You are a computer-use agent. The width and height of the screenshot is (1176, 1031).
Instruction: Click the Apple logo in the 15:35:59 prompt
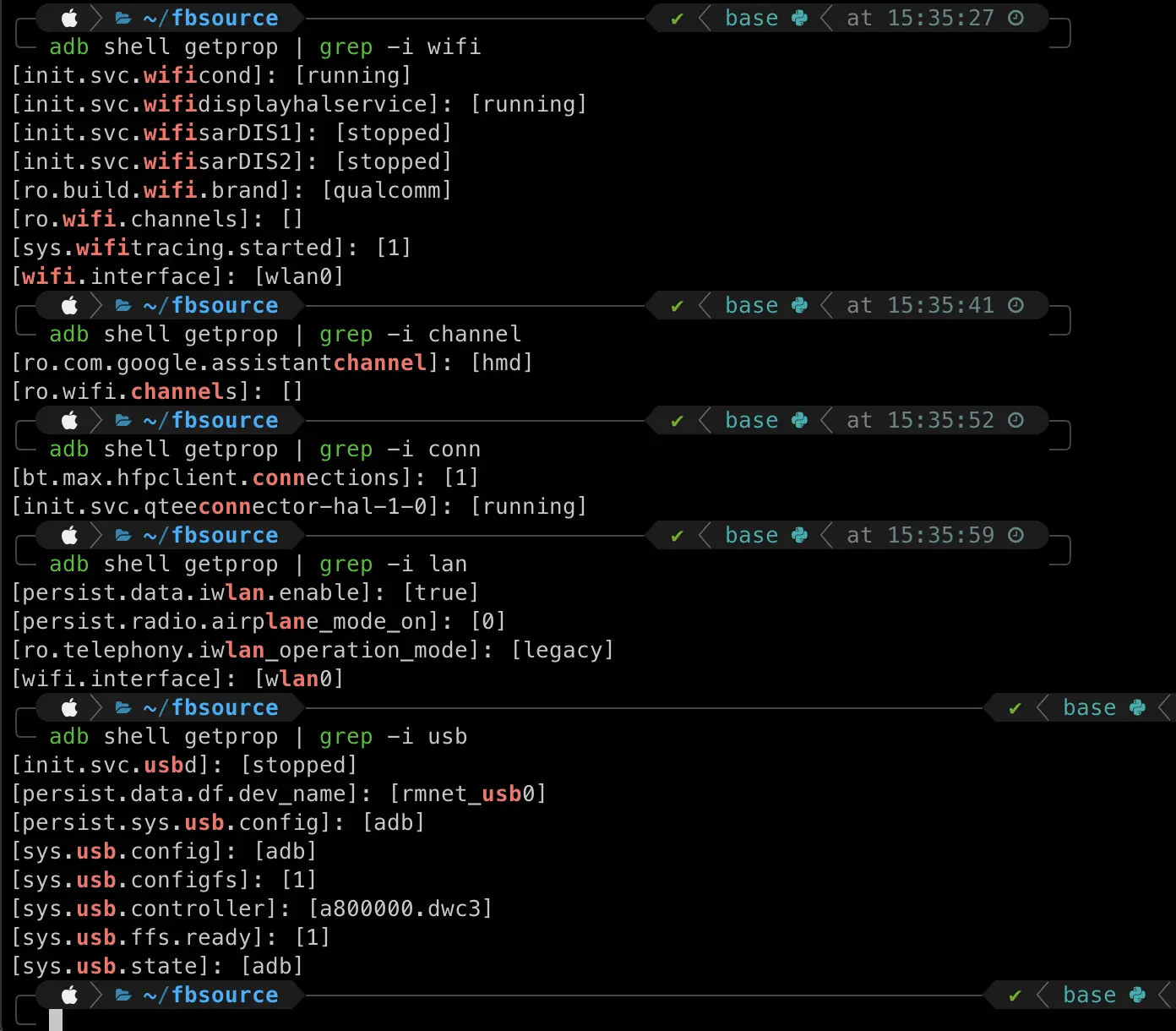(69, 535)
